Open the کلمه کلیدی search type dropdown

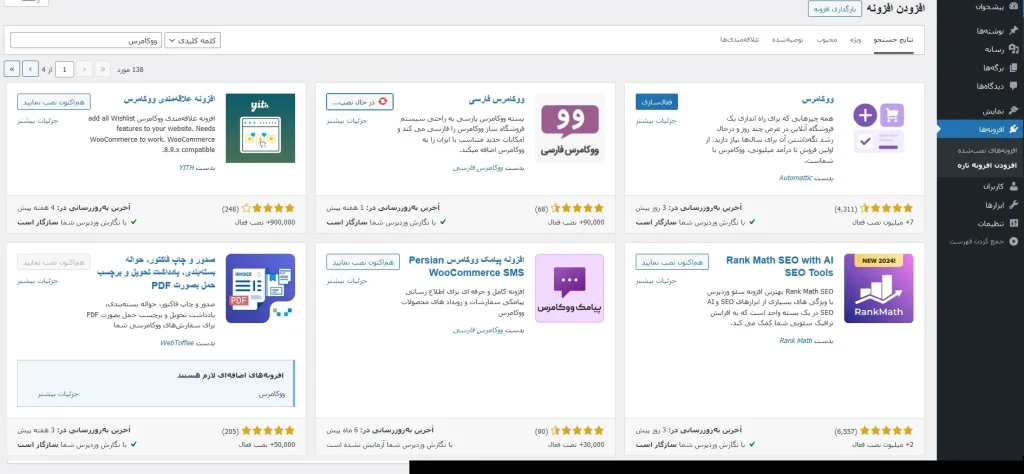(x=192, y=41)
